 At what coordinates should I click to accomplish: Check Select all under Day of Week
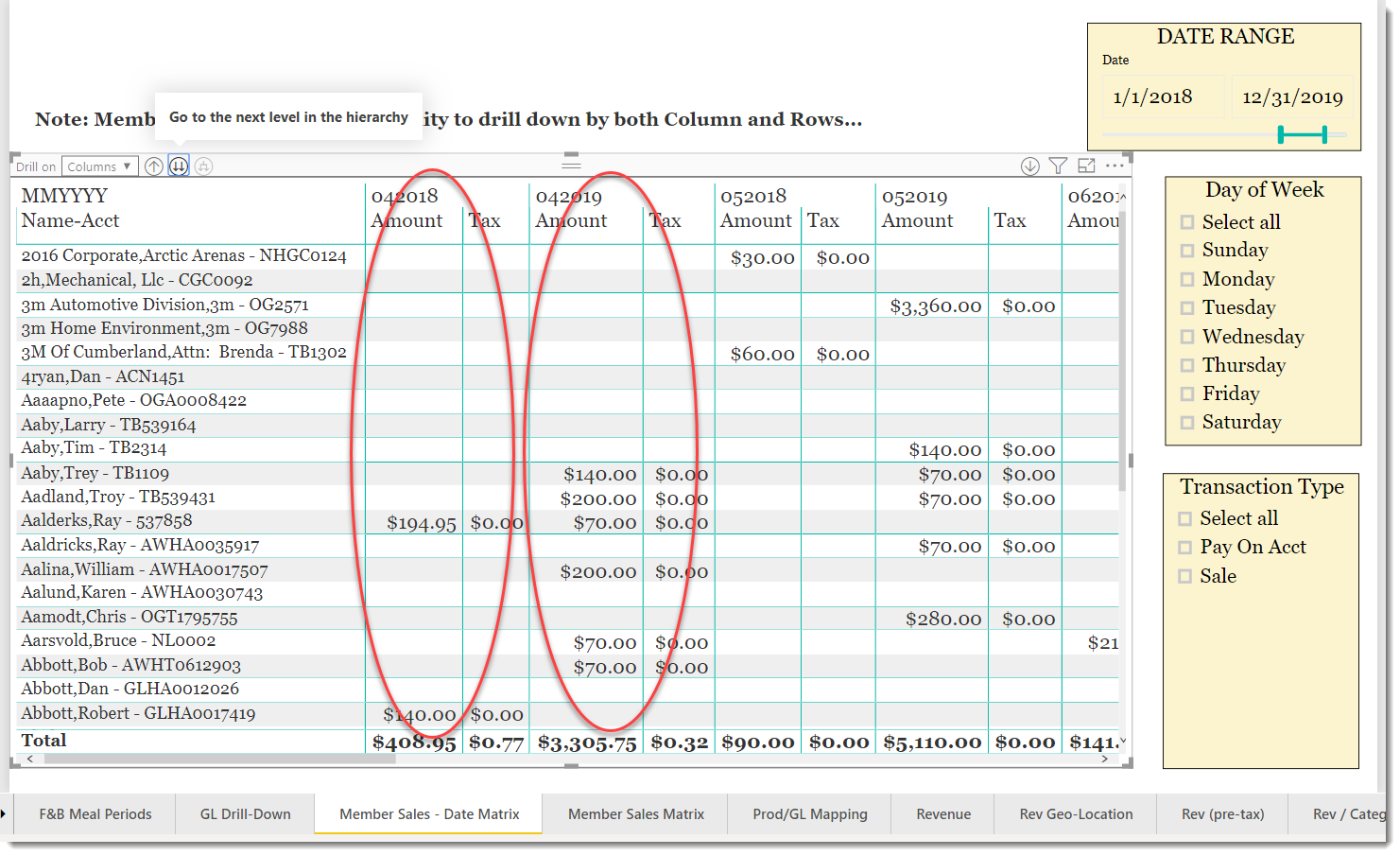pos(1187,222)
